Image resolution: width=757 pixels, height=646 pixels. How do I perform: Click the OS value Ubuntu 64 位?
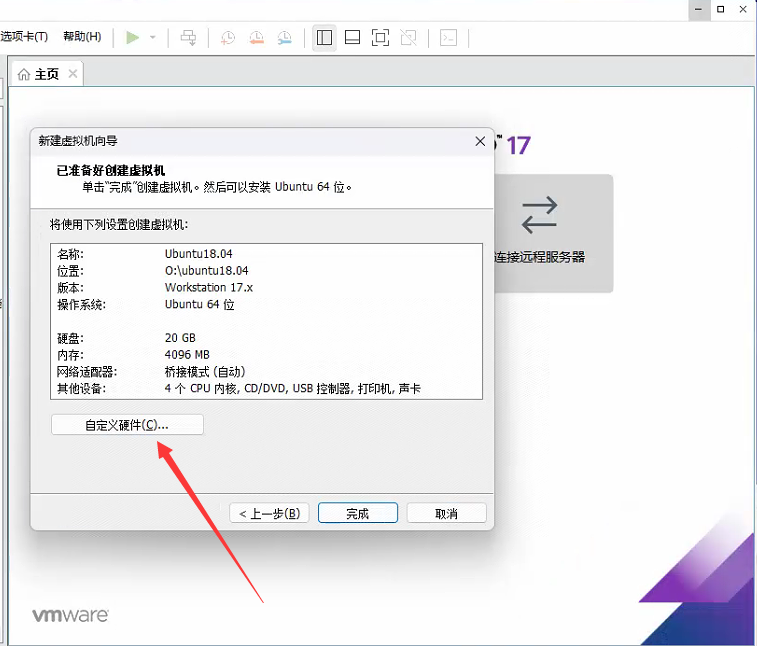[x=199, y=305]
